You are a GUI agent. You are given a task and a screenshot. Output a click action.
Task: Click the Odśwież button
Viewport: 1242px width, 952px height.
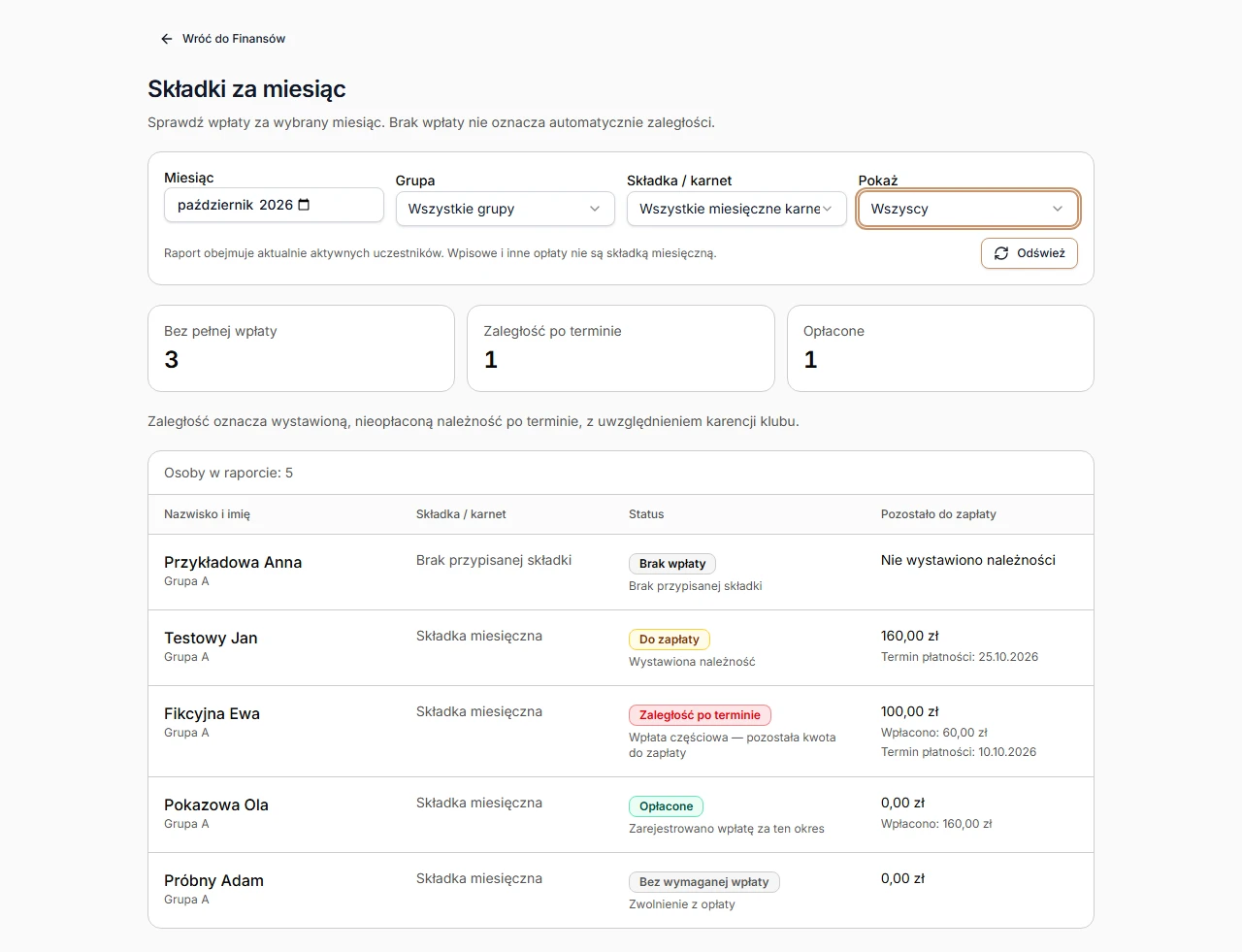[1030, 253]
